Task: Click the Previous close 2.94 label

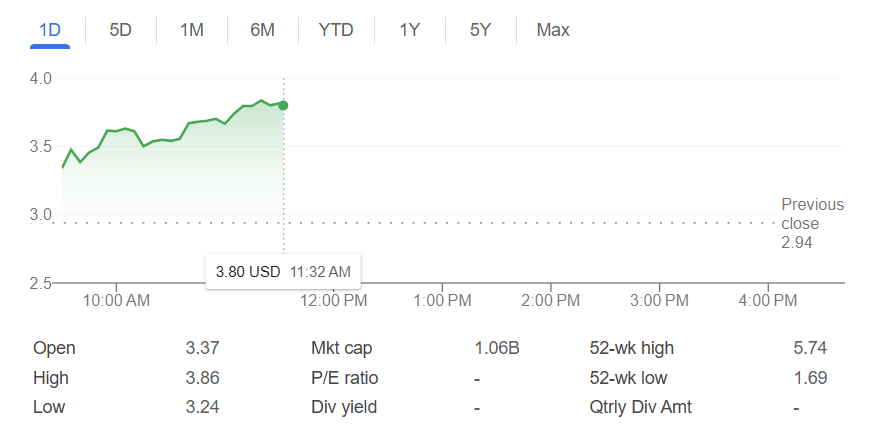Action: (x=812, y=223)
